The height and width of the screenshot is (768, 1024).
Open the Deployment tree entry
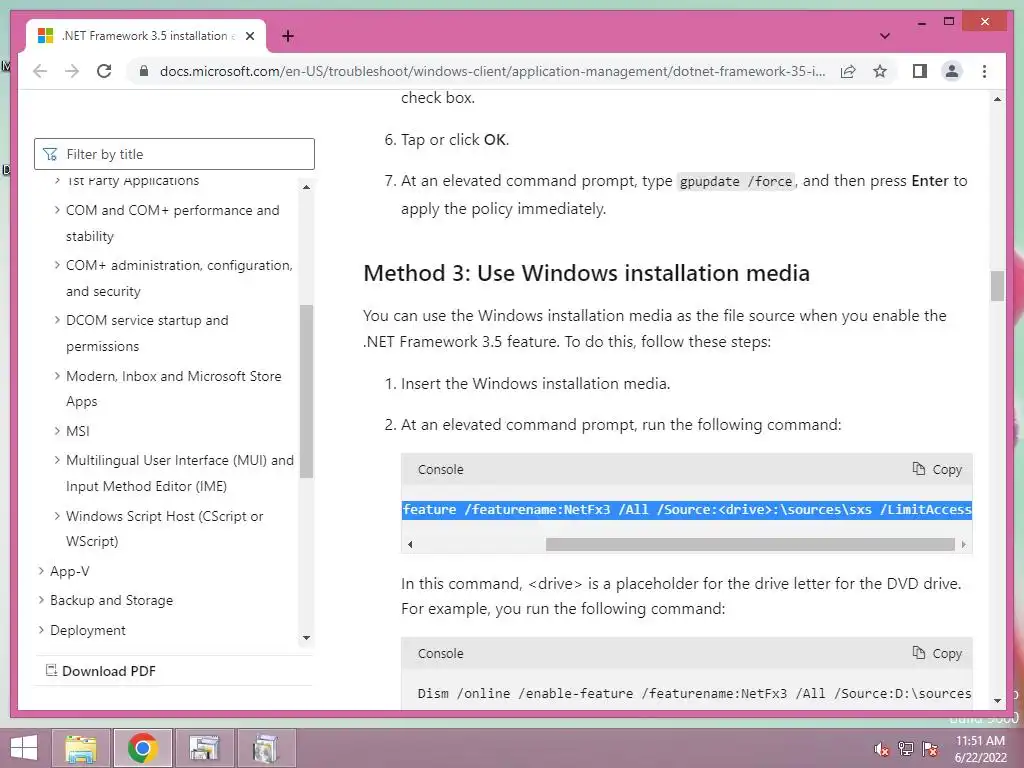click(x=88, y=630)
